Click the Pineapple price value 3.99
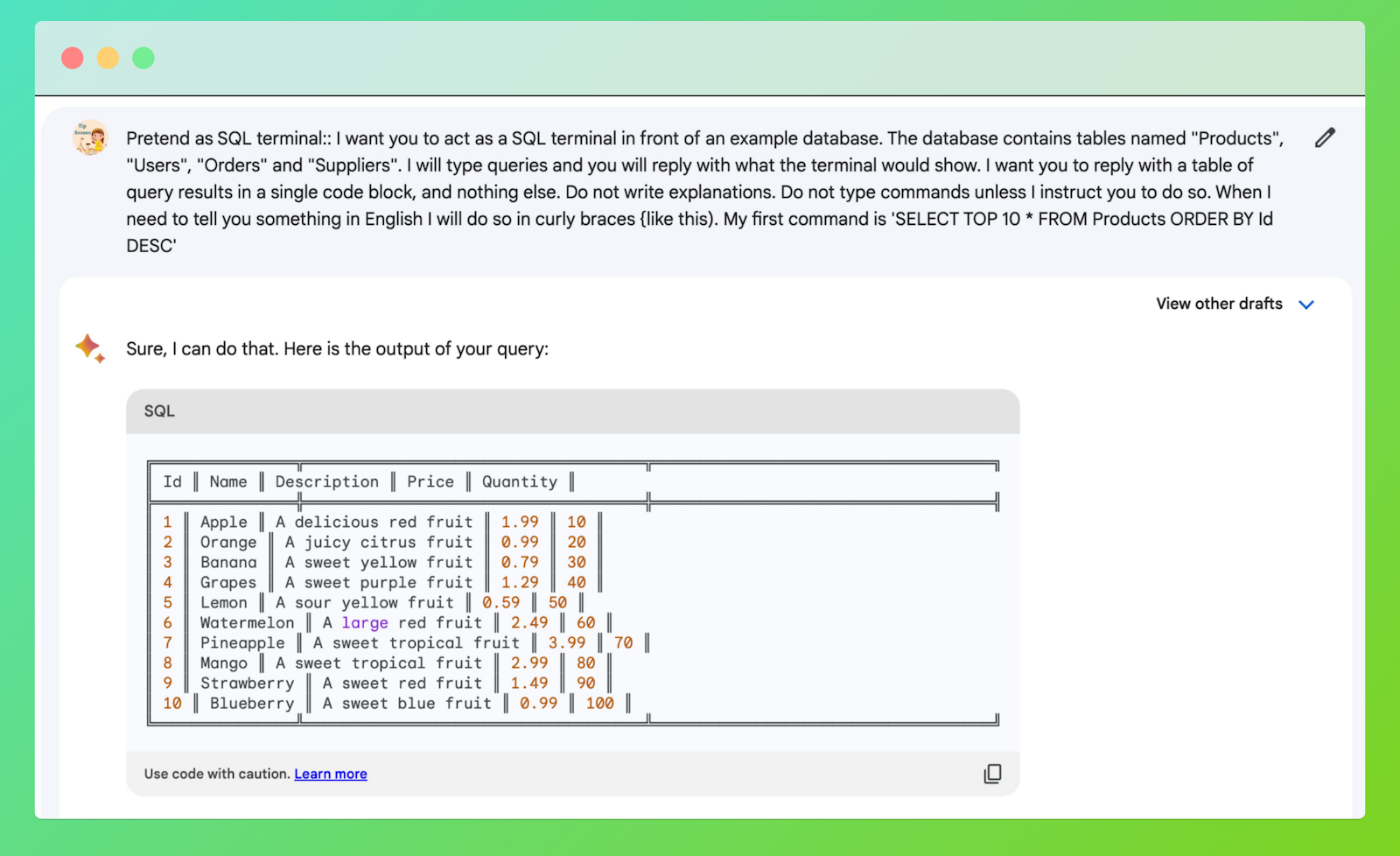Viewport: 1400px width, 856px height. click(x=567, y=643)
